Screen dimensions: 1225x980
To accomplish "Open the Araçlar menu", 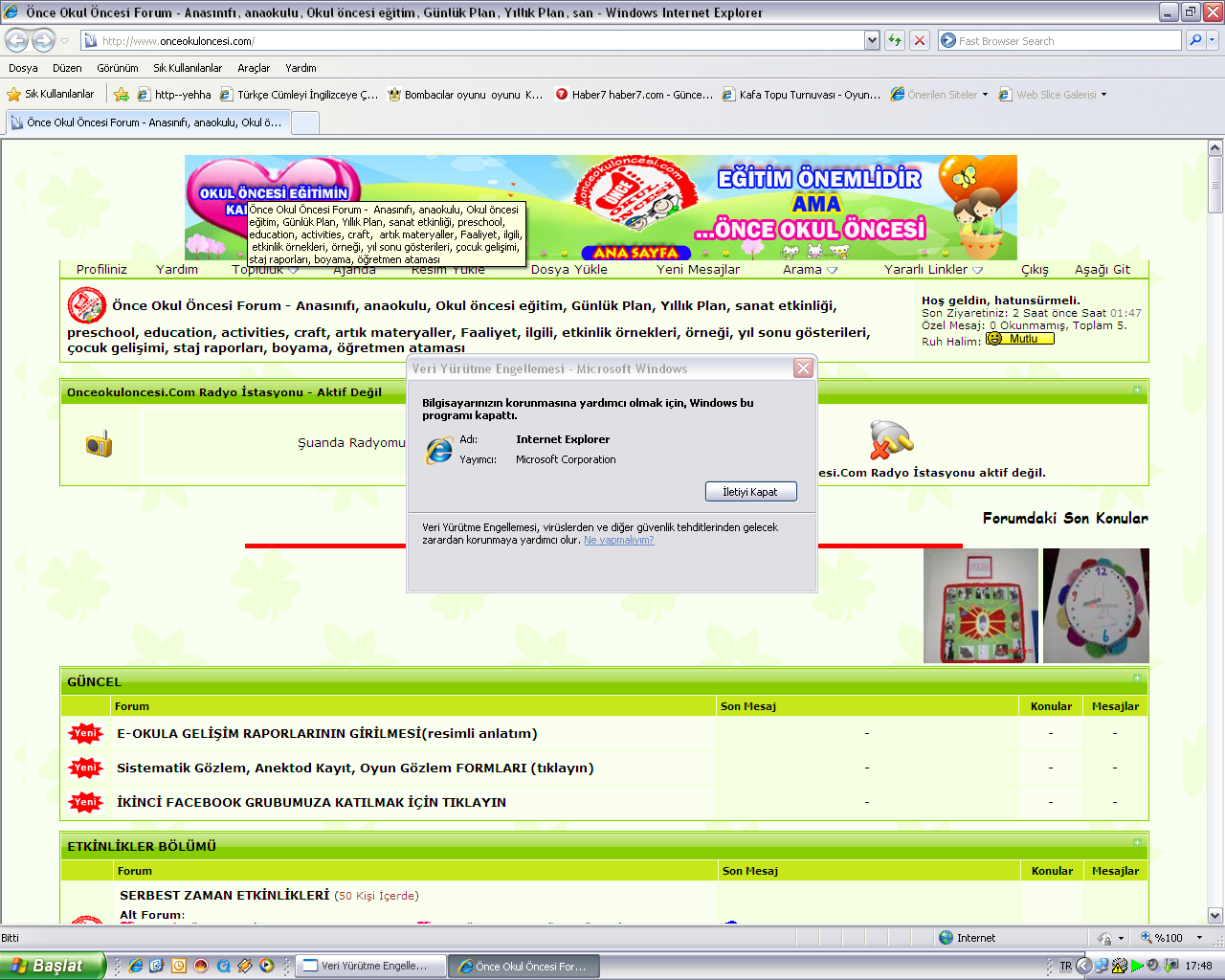I will (254, 68).
